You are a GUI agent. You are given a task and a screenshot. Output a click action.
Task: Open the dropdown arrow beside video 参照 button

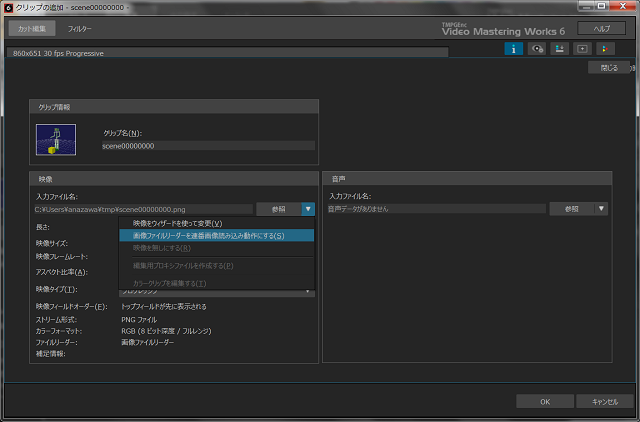tap(308, 209)
